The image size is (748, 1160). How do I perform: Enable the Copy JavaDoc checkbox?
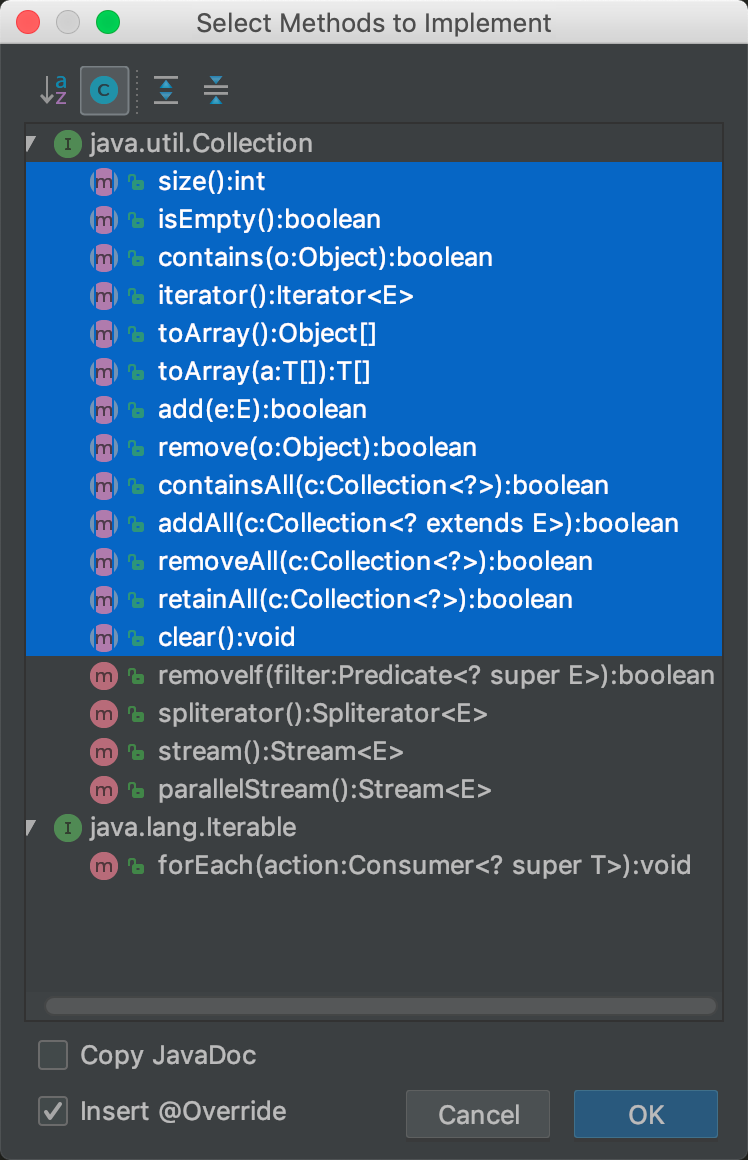pos(53,1055)
